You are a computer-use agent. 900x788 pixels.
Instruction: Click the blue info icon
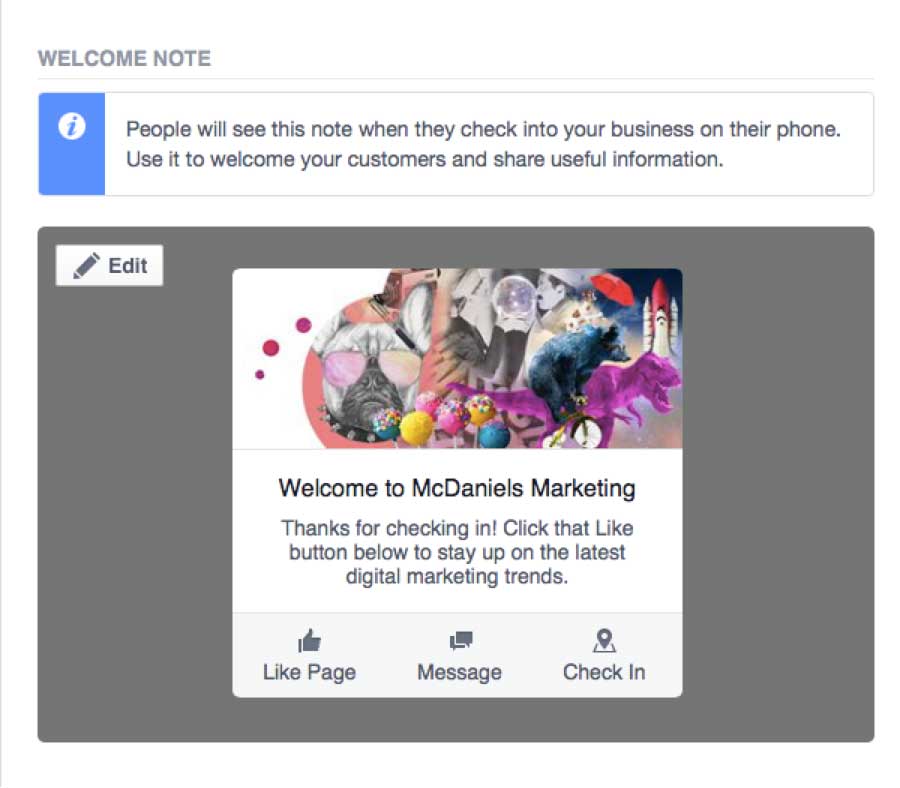click(x=72, y=126)
